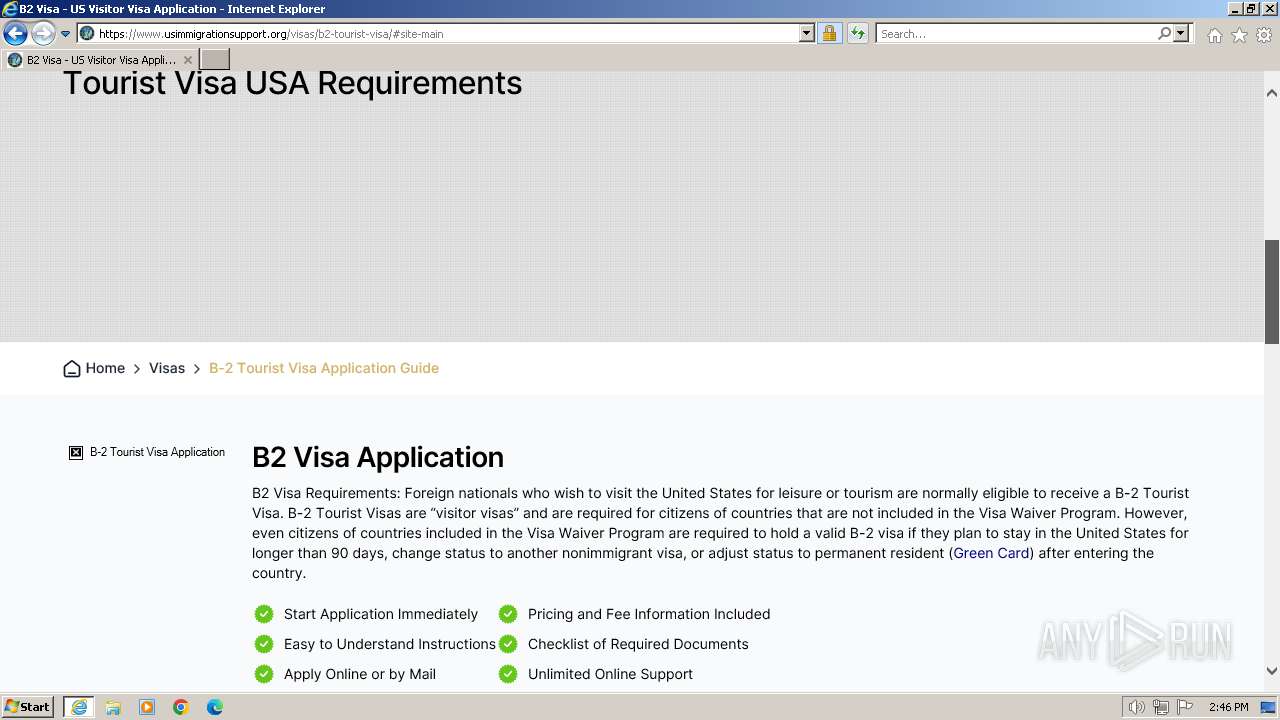
Task: Click the scrollbar down arrow
Action: tap(1272, 671)
